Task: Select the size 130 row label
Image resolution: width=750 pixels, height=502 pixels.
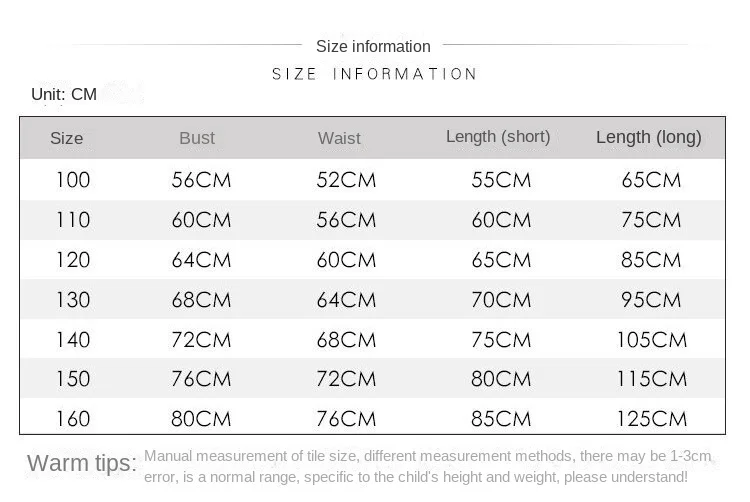Action: tap(73, 300)
